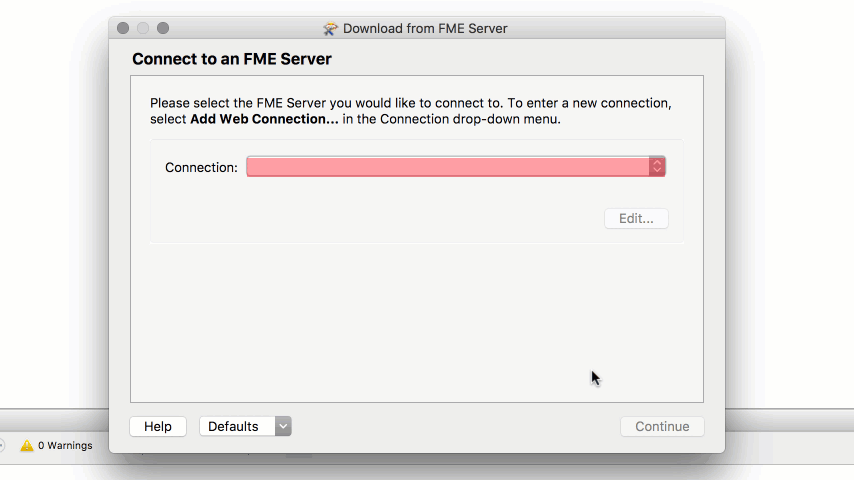Close the Download from FME Server dialog
The width and height of the screenshot is (854, 480).
pyautogui.click(x=123, y=28)
